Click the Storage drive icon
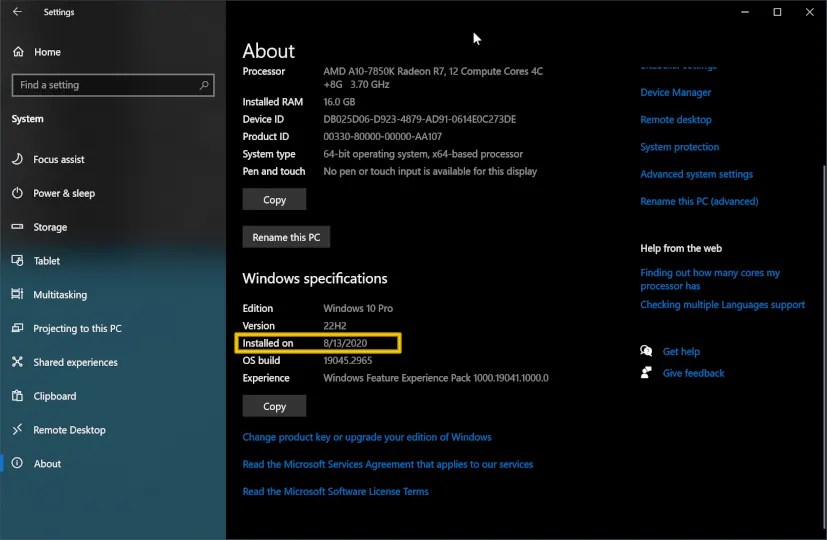Screen dimensions: 827x540 tap(17, 227)
